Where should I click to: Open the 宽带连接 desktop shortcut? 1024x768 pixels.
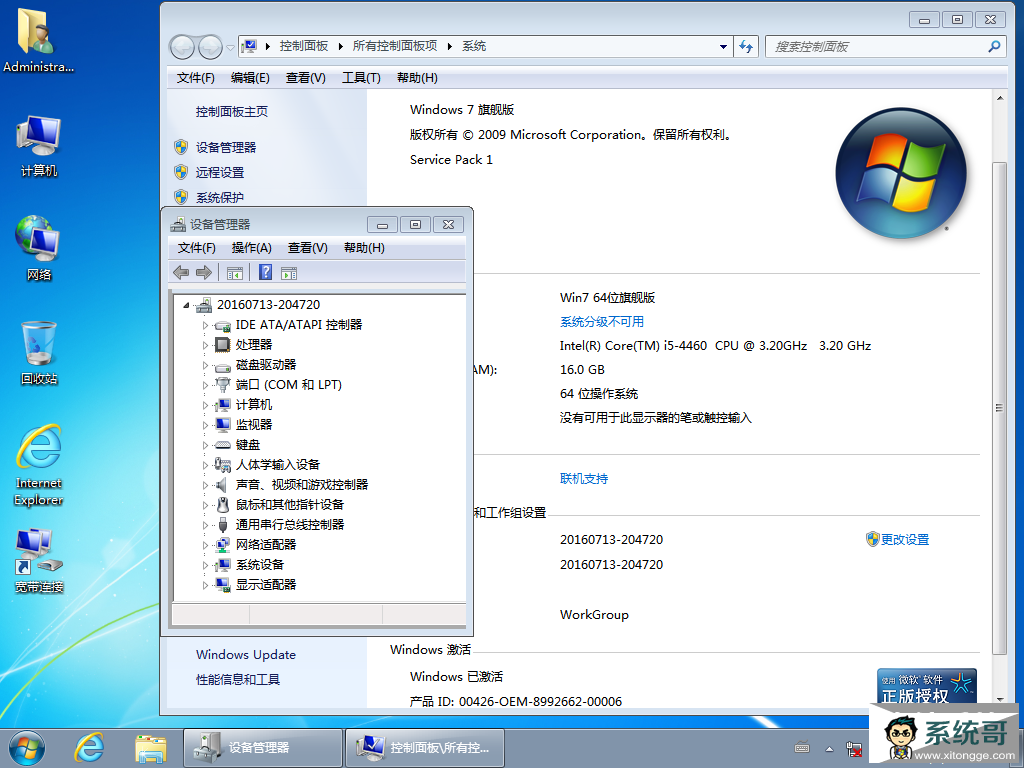tap(39, 560)
